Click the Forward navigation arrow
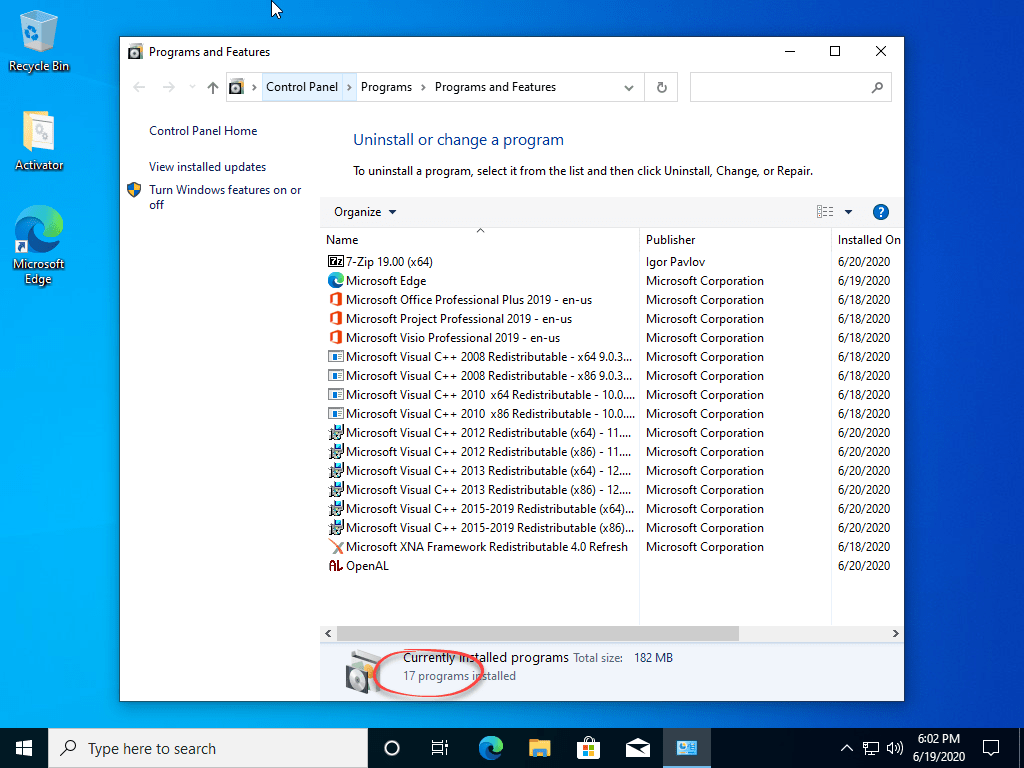1024x768 pixels. (168, 88)
